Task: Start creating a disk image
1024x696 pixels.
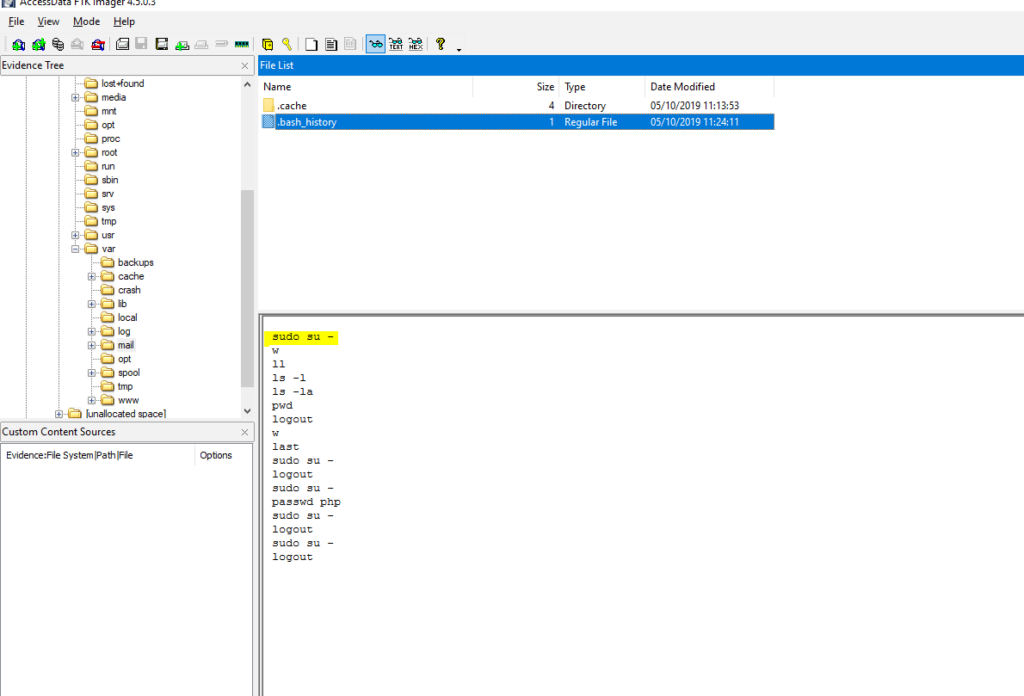Action: tap(124, 44)
